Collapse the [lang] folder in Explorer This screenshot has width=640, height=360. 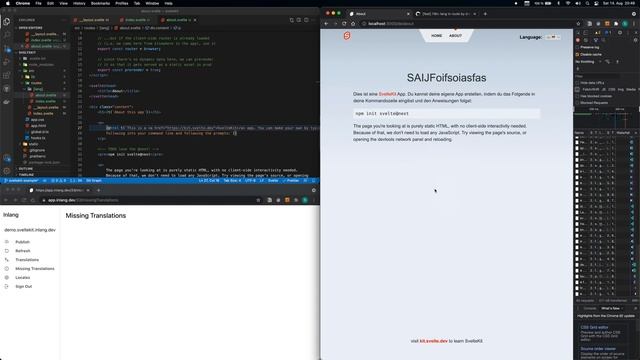point(38,89)
